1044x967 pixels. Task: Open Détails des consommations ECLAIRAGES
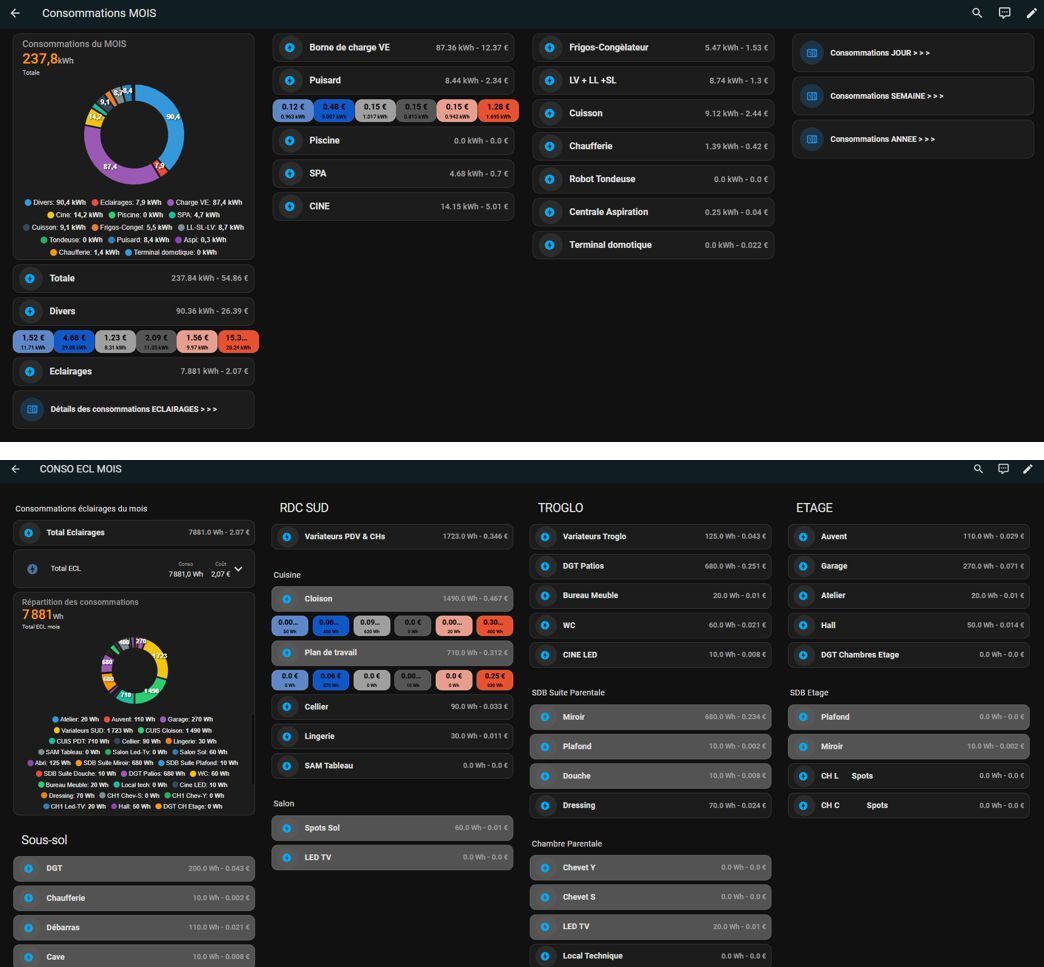133,409
